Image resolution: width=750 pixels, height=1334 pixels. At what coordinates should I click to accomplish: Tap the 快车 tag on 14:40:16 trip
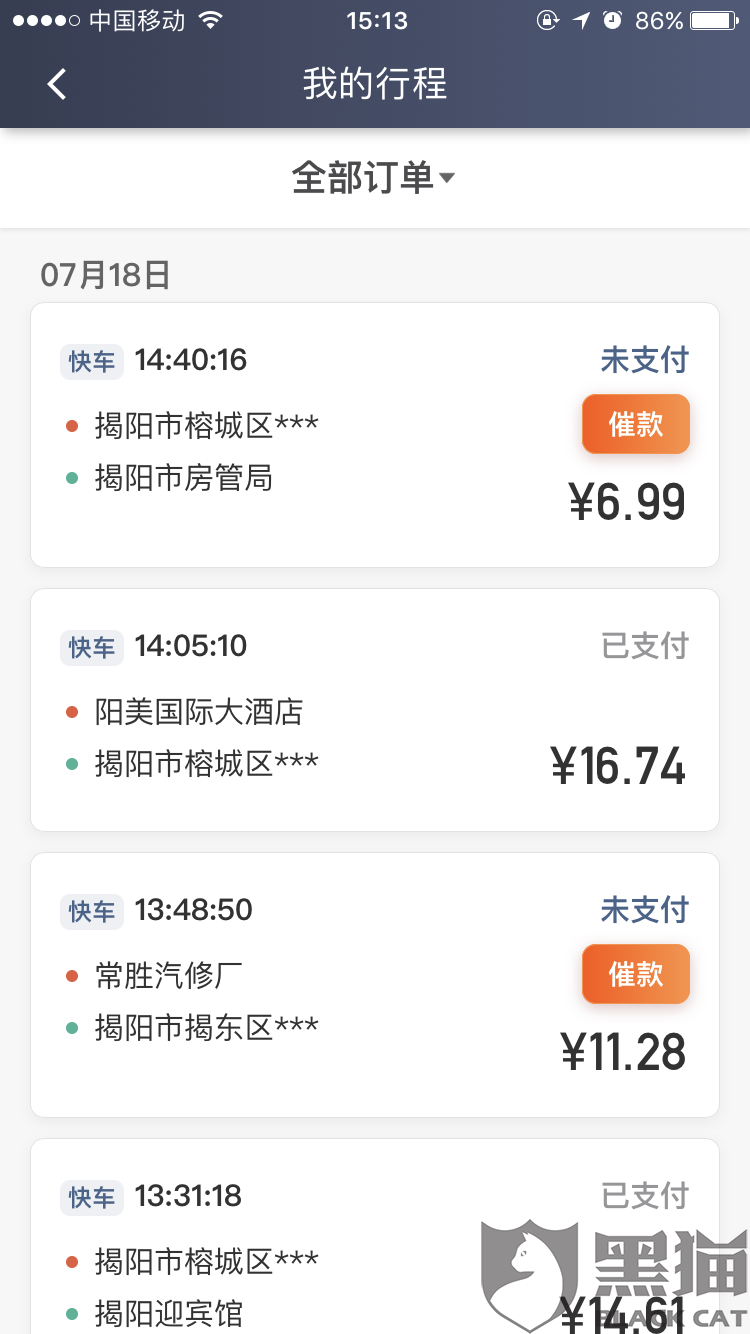(92, 361)
